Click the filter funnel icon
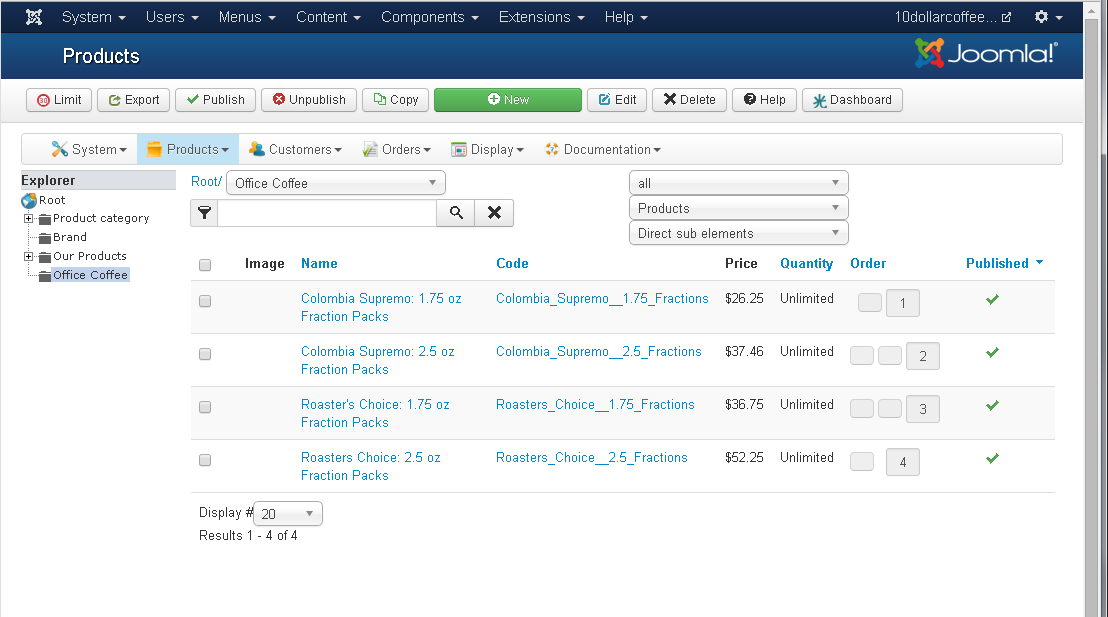The height and width of the screenshot is (617, 1108). point(204,213)
